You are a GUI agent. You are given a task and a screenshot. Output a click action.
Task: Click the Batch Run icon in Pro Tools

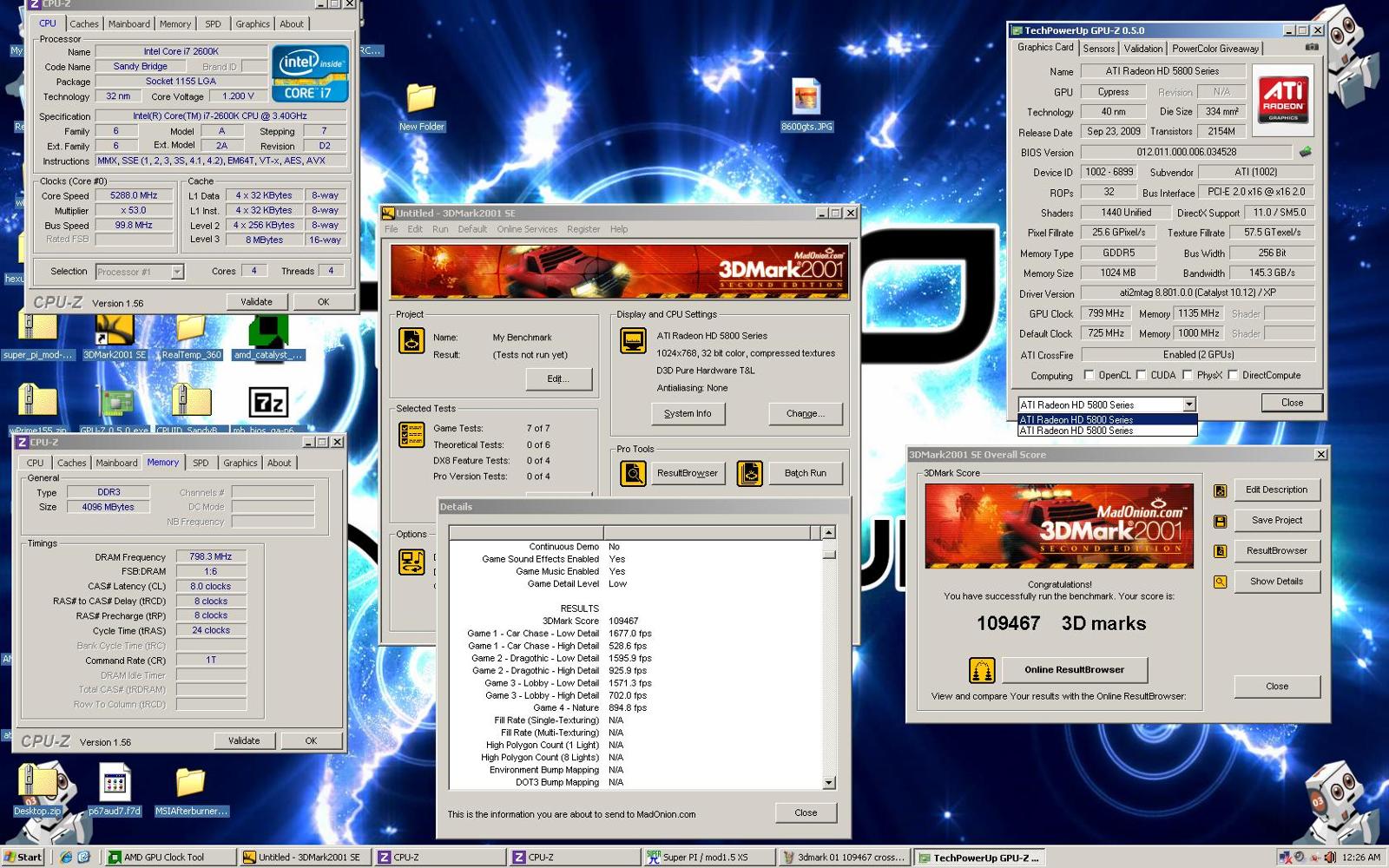[x=750, y=473]
